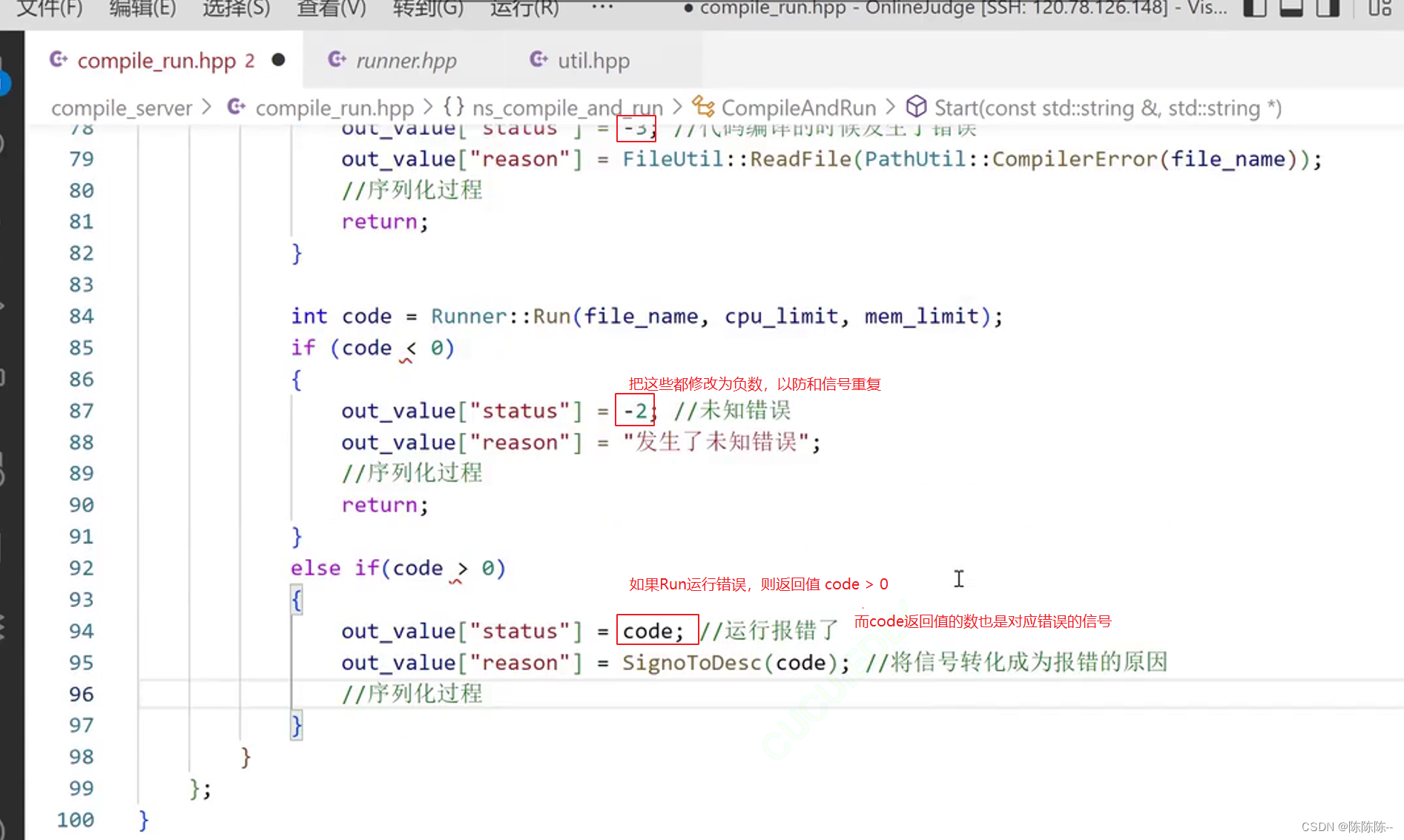1404x840 pixels.
Task: Click the closing brace on line 100
Action: click(x=144, y=820)
